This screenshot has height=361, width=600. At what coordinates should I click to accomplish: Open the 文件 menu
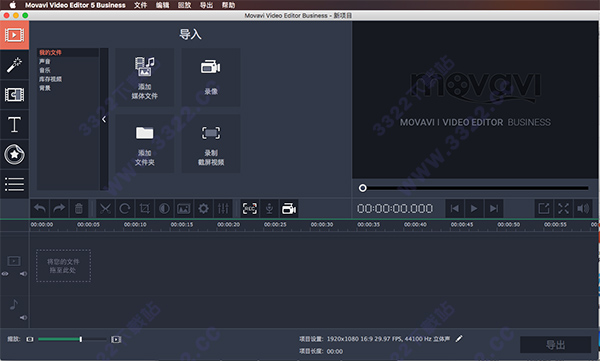(140, 5)
